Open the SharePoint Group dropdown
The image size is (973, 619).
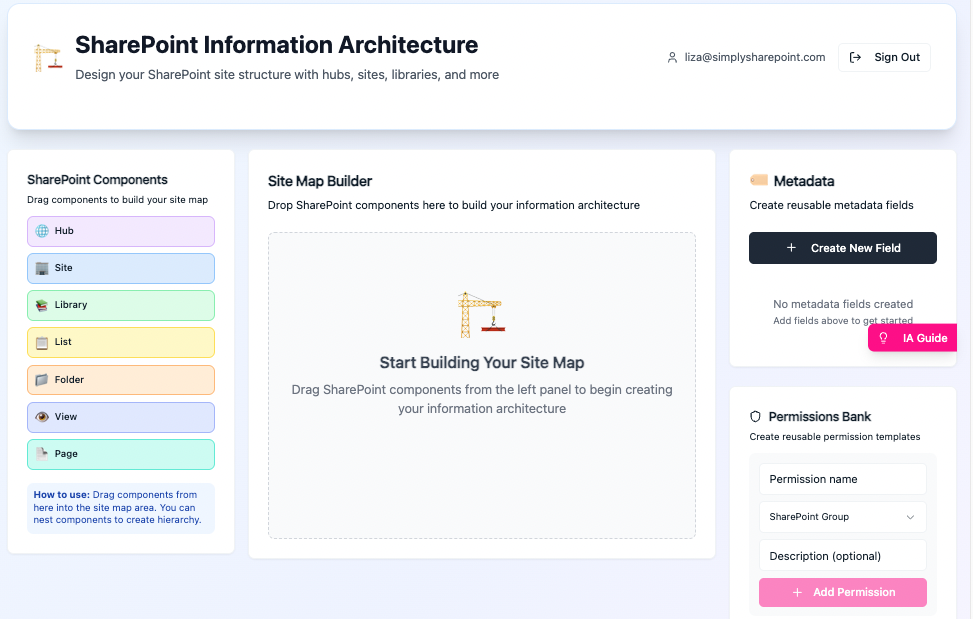(842, 517)
